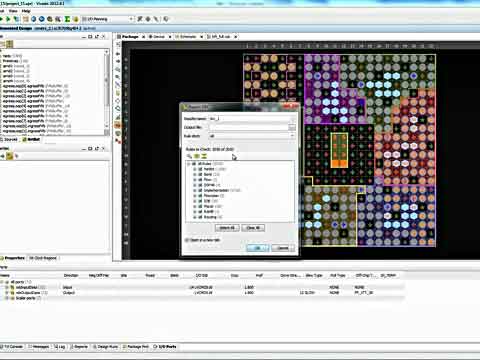Open the browse button beside Output file
480x360 pixels.
(292, 127)
